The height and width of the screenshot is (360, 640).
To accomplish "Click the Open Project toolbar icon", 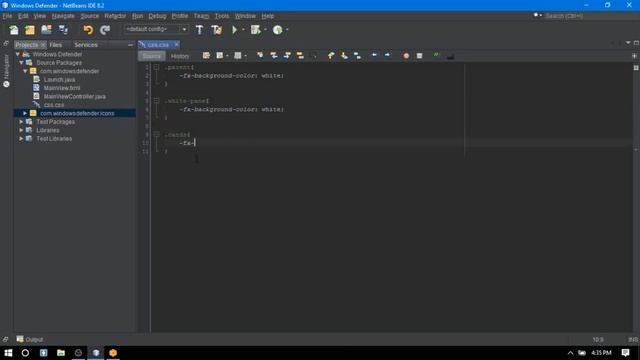I will pyautogui.click(x=47, y=30).
